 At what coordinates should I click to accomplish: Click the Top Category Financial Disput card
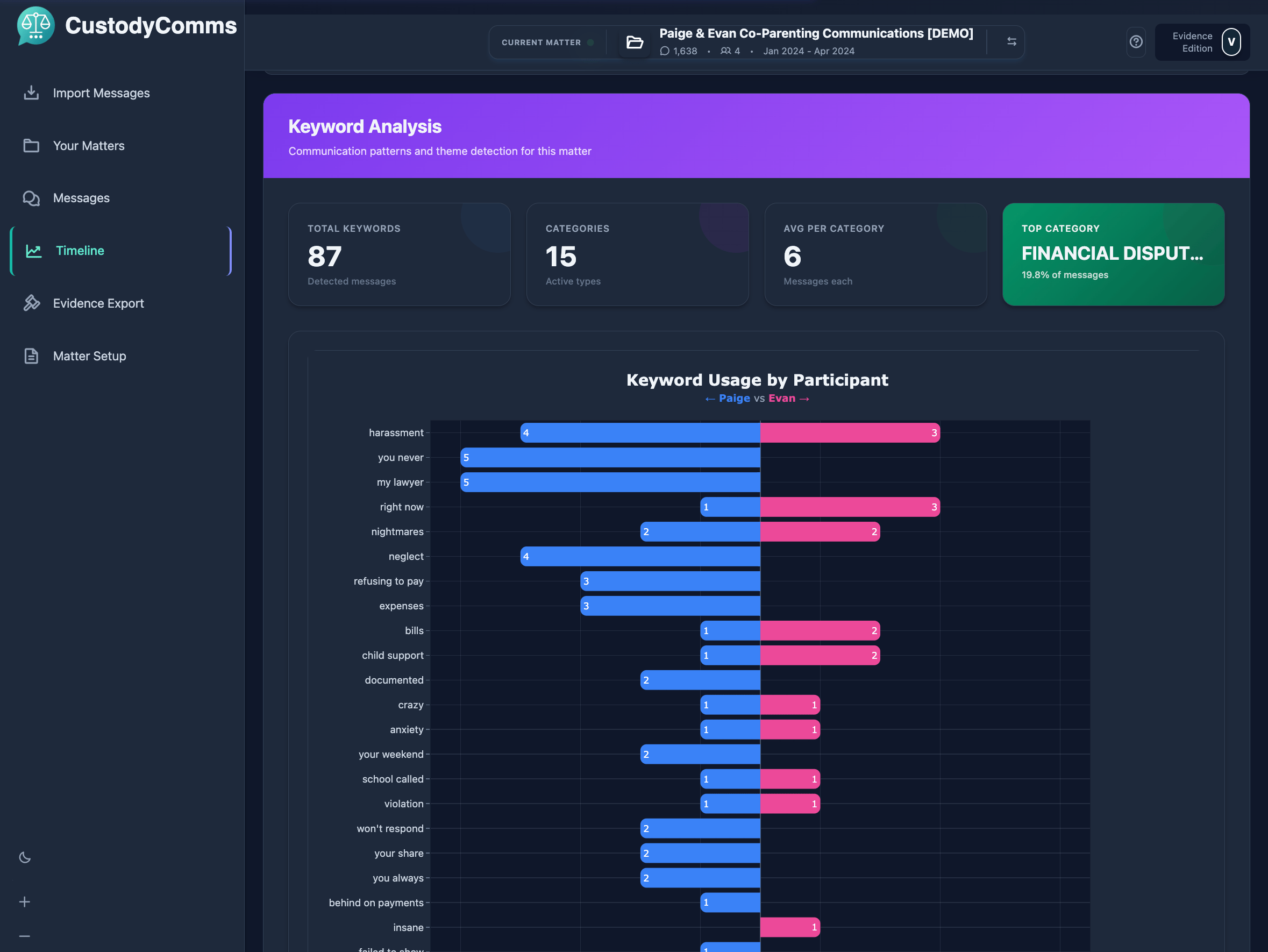tap(1113, 254)
